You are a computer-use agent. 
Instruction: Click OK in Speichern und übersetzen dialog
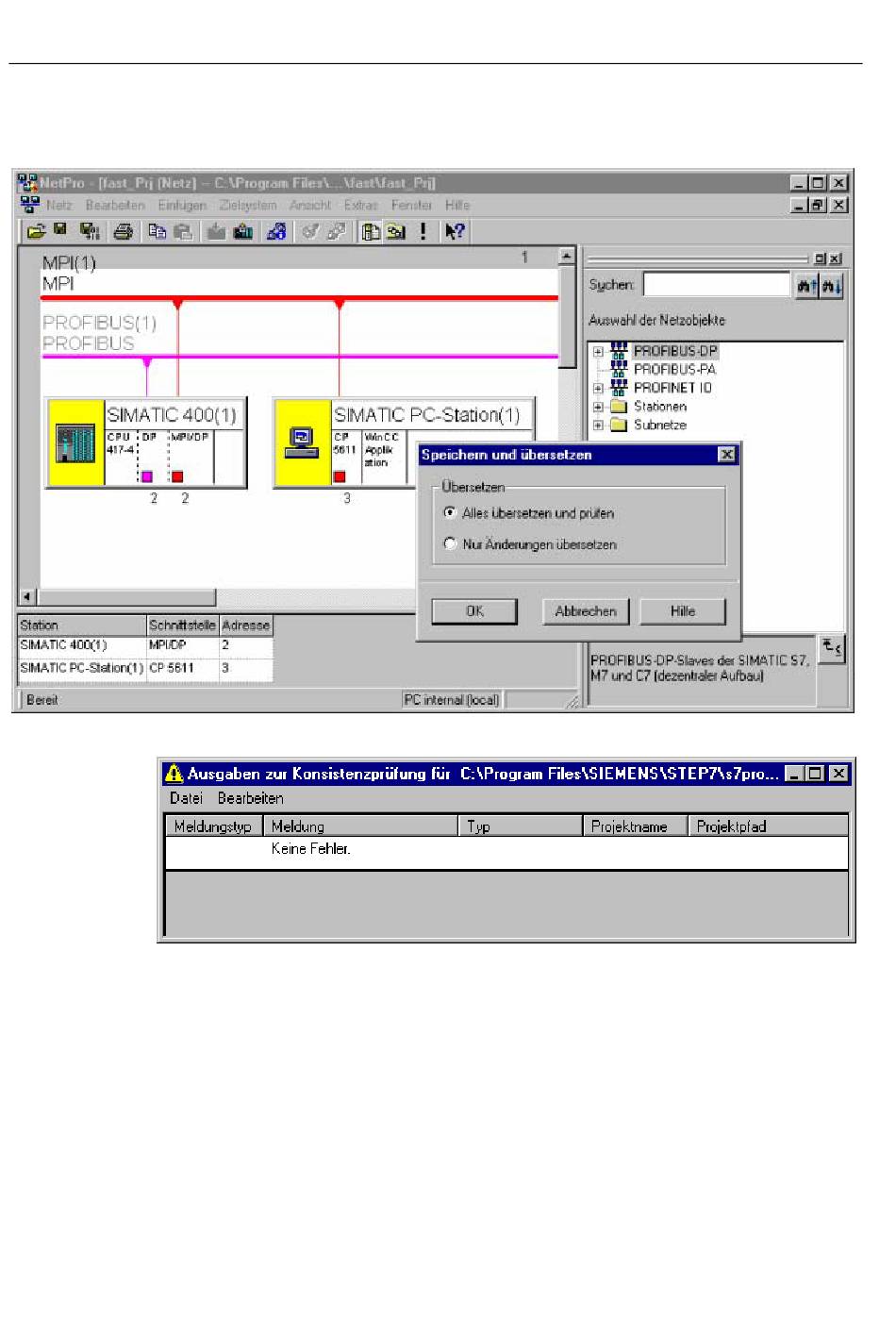(x=474, y=611)
